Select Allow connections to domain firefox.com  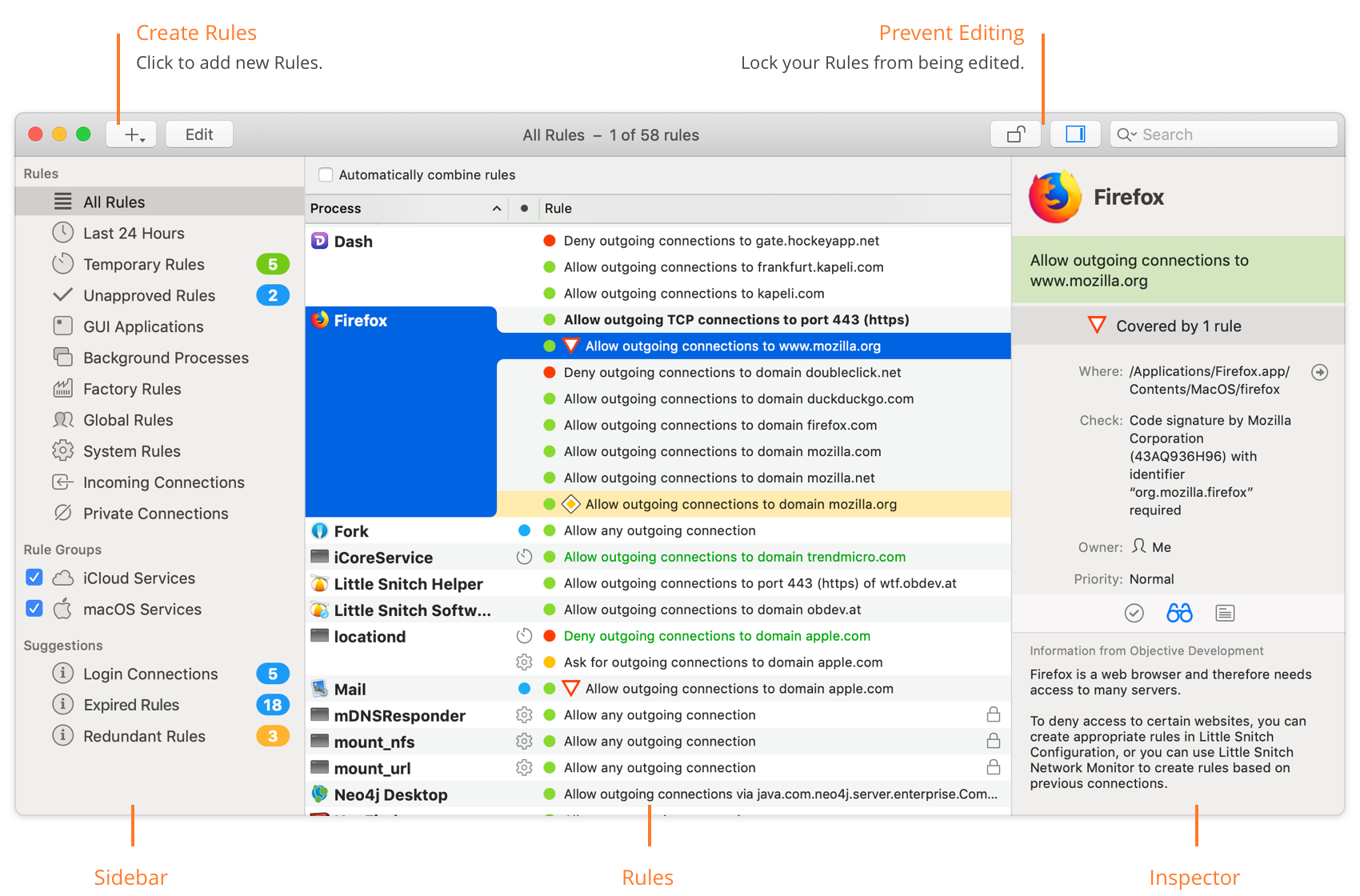point(720,426)
